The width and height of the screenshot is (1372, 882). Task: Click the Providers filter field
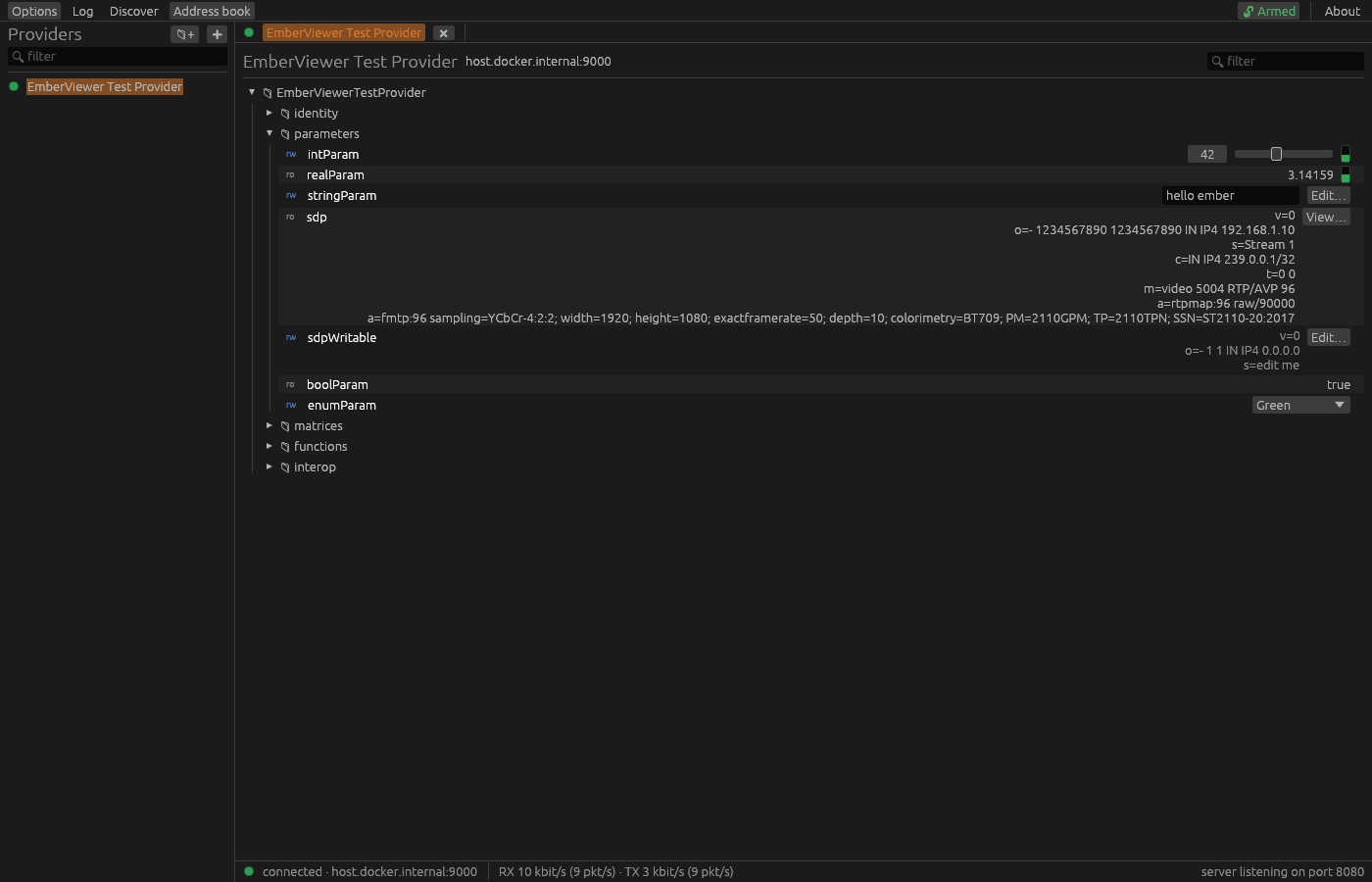pyautogui.click(x=118, y=57)
